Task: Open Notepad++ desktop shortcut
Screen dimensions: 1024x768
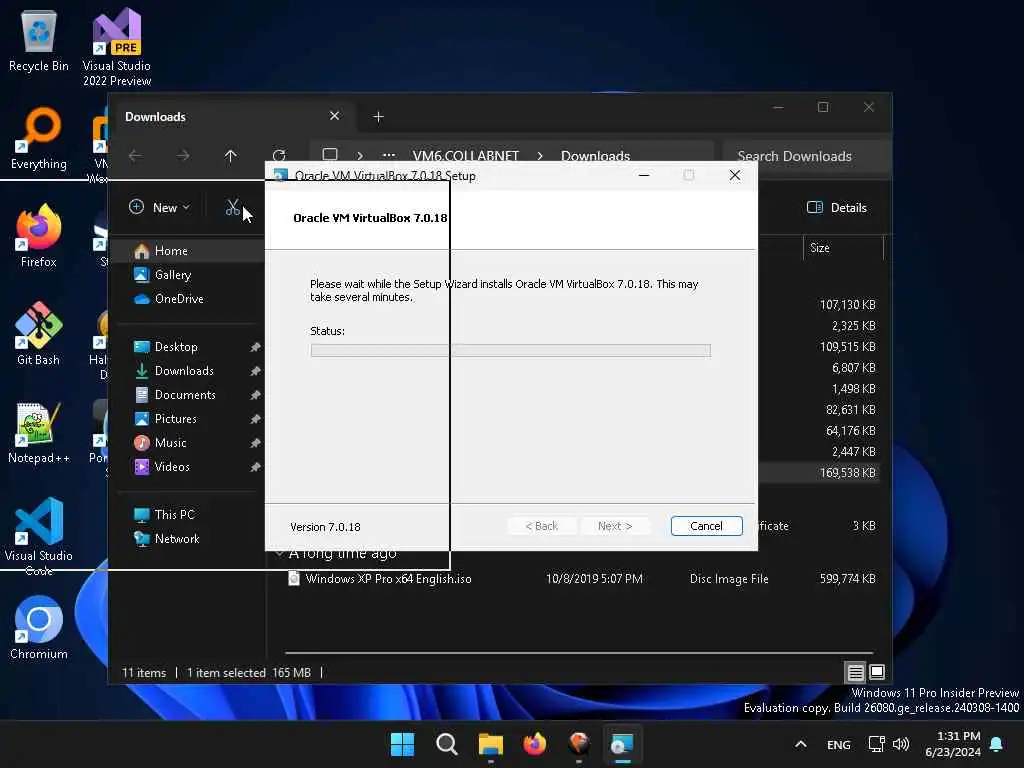Action: pyautogui.click(x=39, y=433)
